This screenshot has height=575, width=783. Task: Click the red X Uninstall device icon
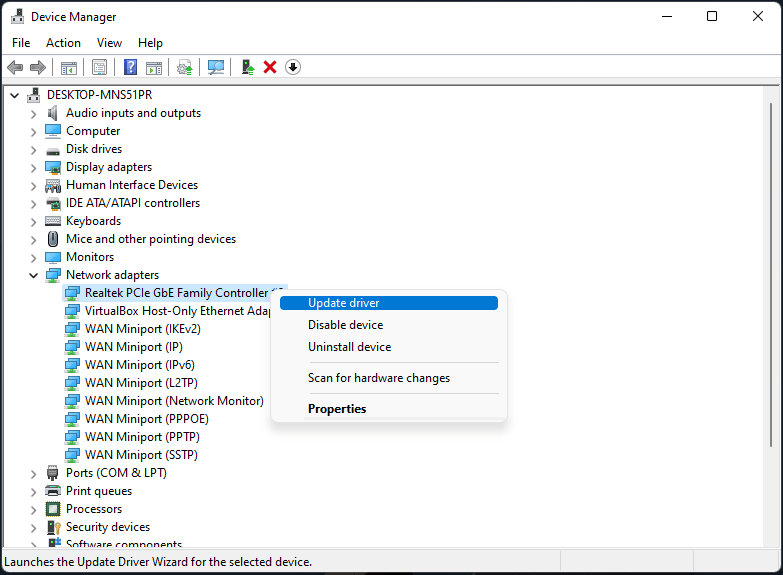pyautogui.click(x=270, y=67)
